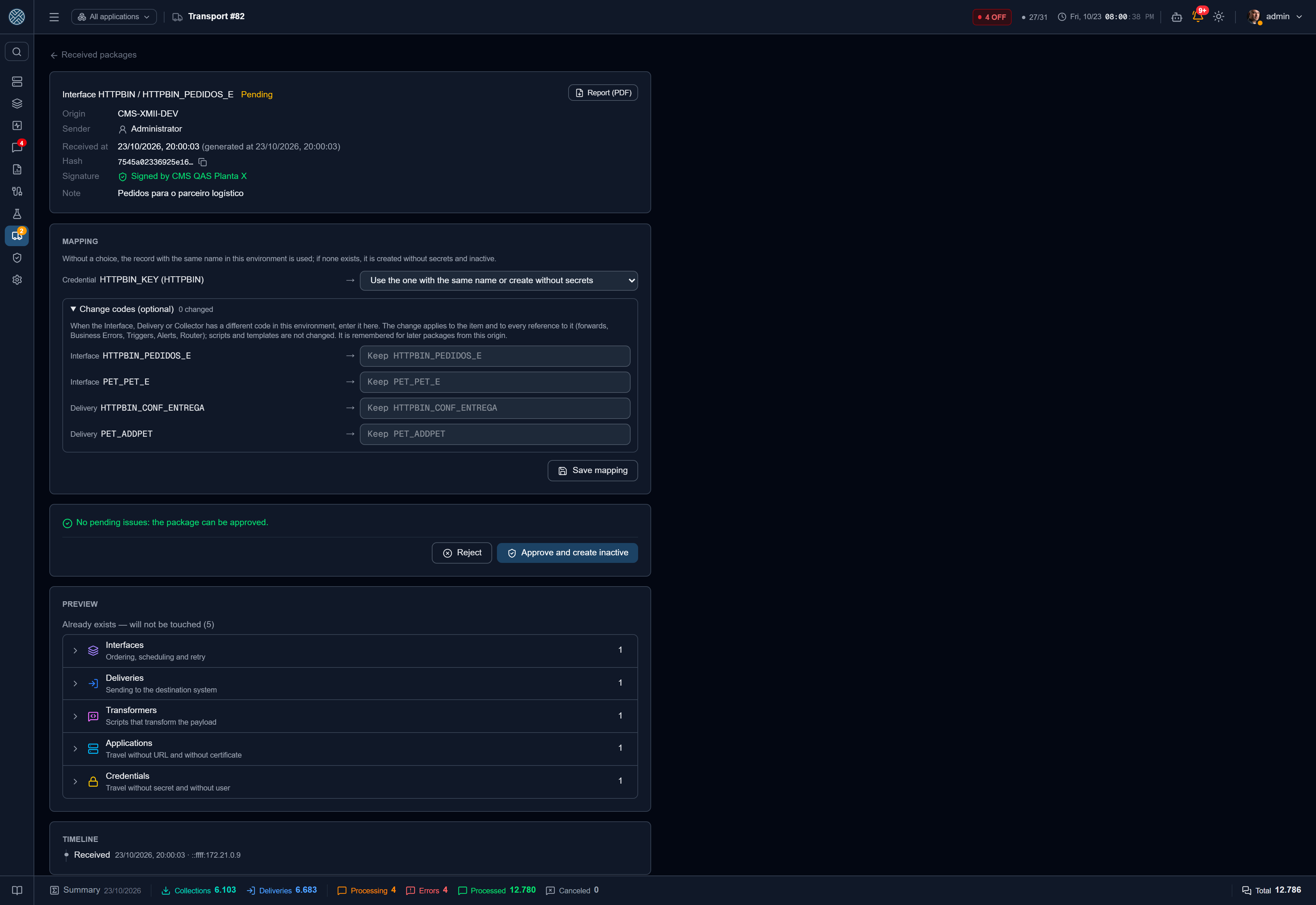Open the shield security icon in sidebar
Image resolution: width=1316 pixels, height=905 pixels.
pos(17,258)
